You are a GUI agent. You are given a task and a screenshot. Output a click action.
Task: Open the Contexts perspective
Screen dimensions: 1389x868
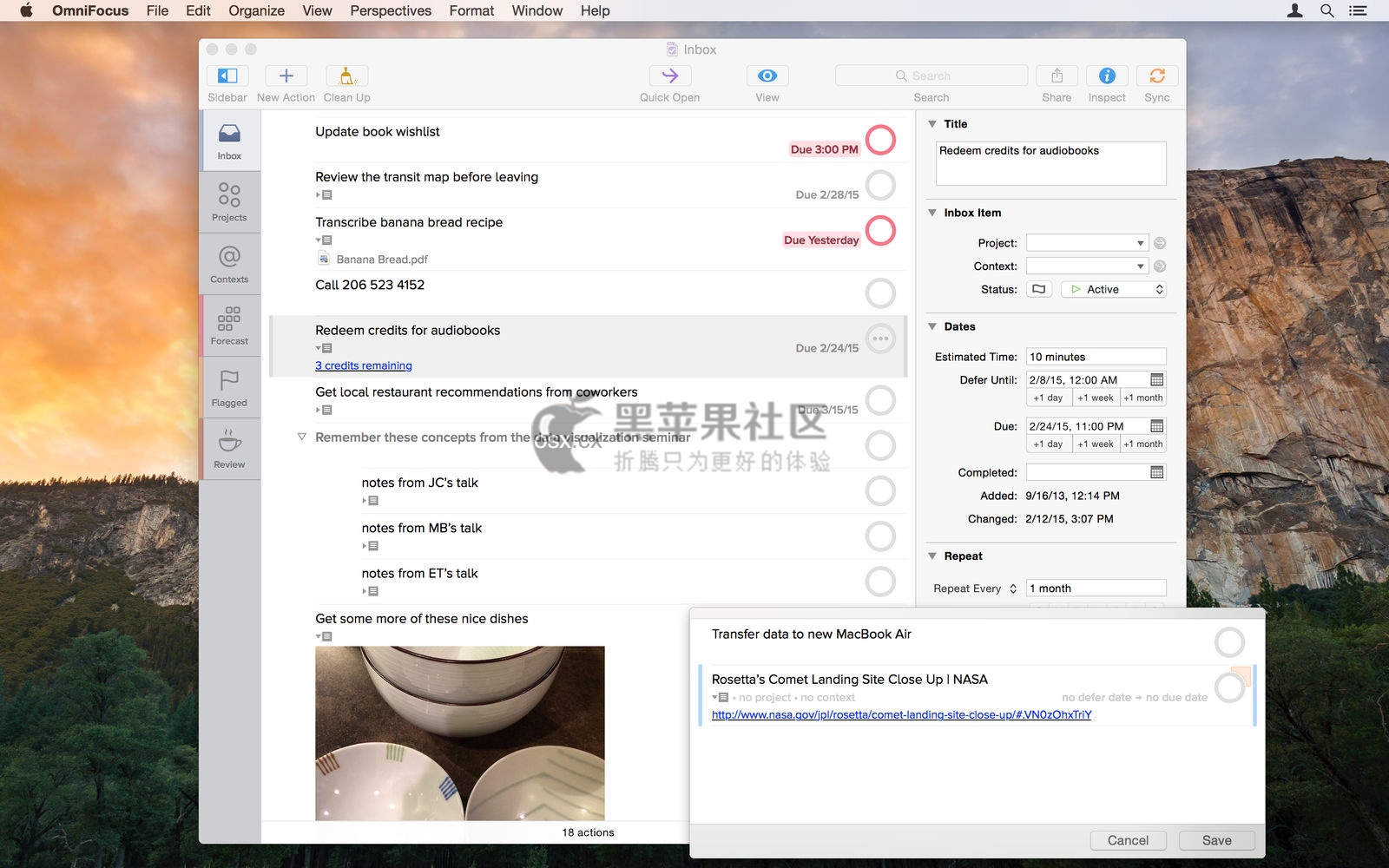click(x=229, y=264)
